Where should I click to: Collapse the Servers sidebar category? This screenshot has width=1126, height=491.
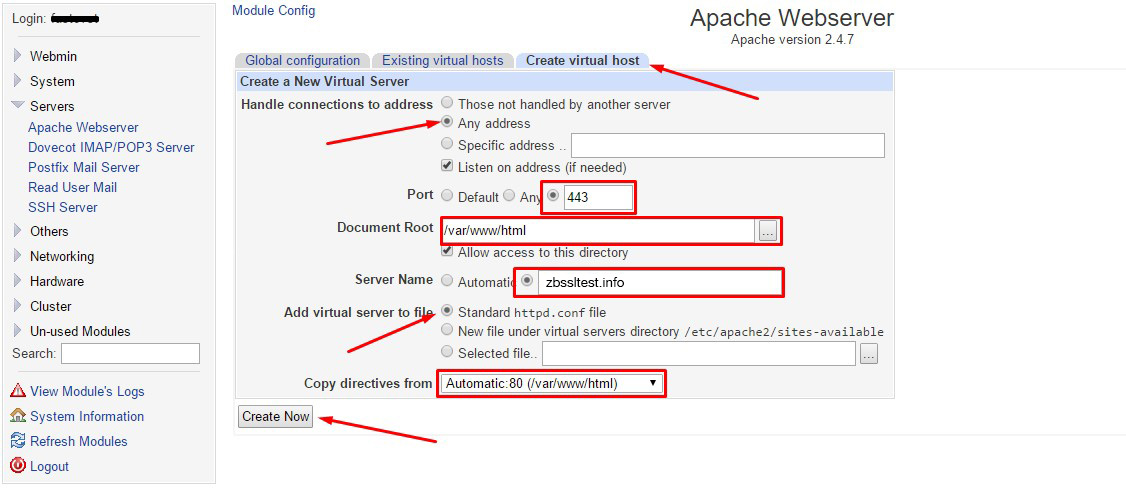[x=18, y=106]
